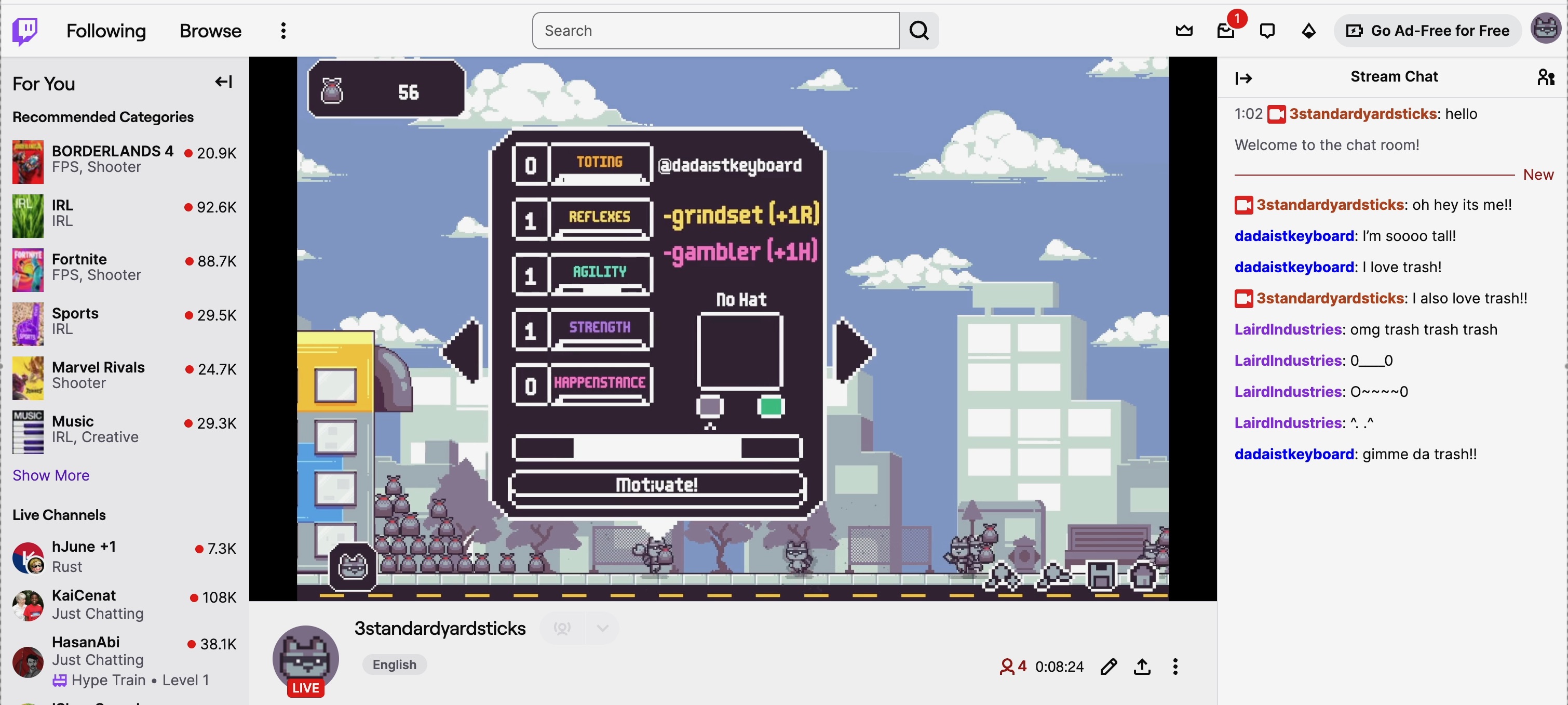Switch to the Following page
Screen dimensions: 1568x705
tap(106, 30)
